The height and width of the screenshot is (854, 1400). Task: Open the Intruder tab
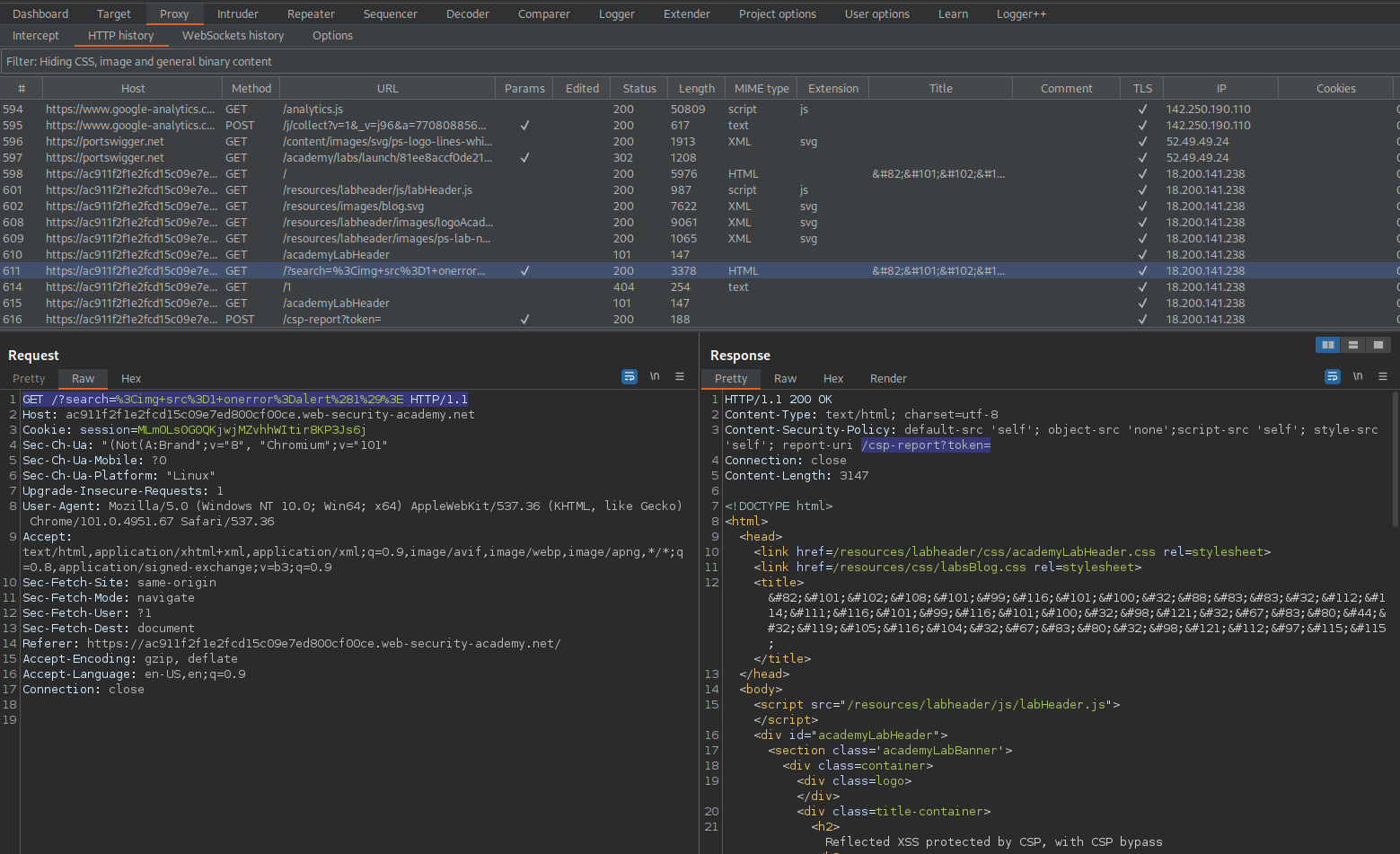coord(238,13)
